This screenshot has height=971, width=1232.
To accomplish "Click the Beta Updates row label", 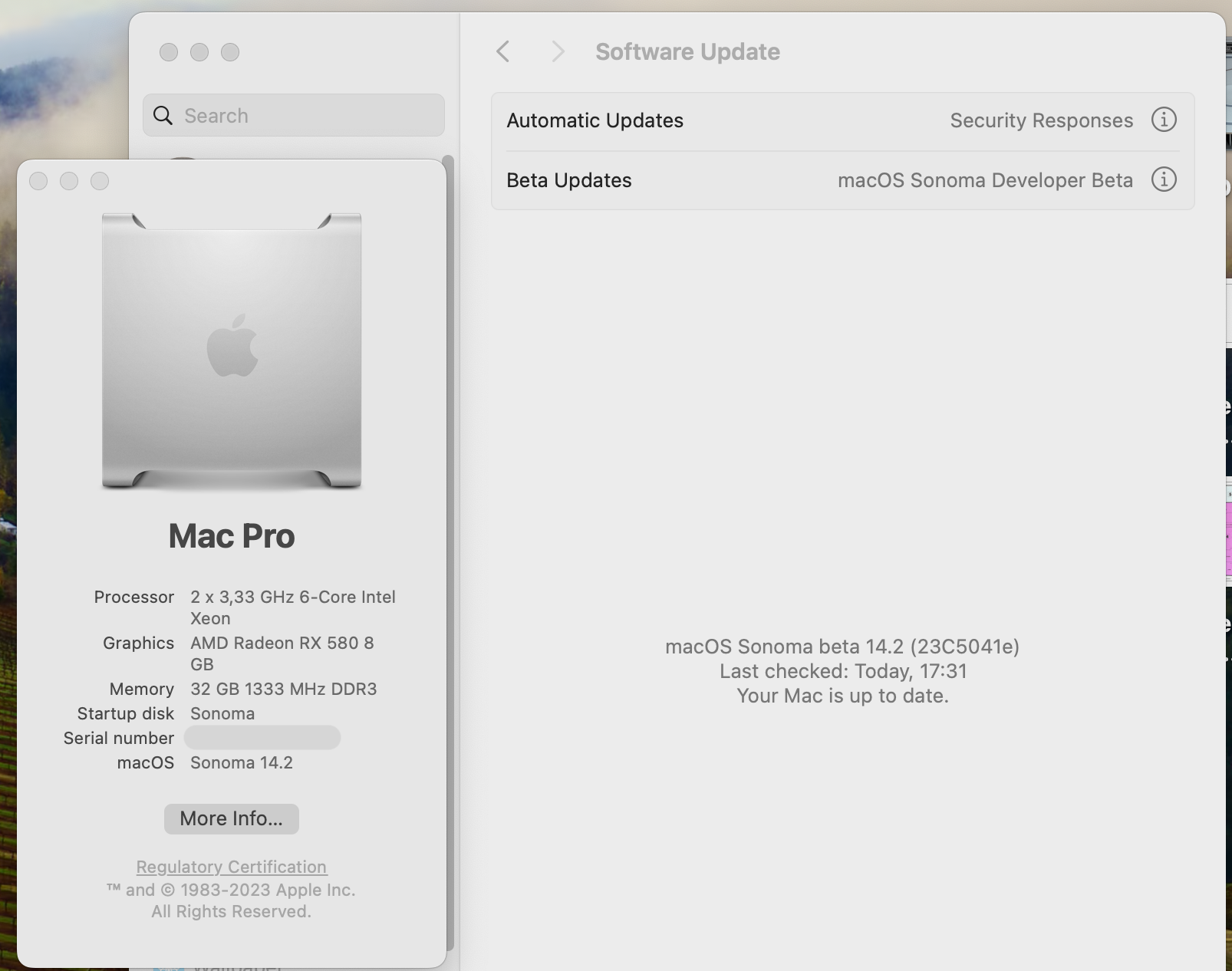I will pos(569,180).
